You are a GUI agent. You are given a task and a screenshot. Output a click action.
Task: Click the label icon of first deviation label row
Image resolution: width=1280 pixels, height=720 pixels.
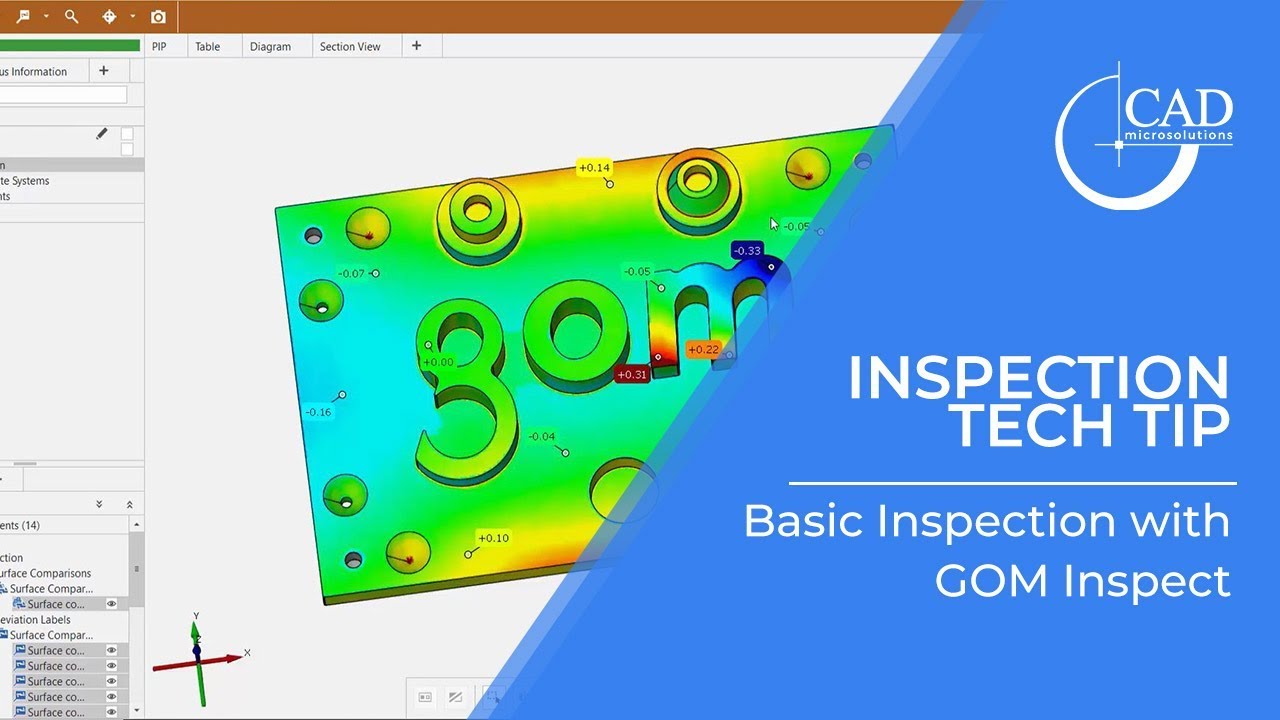tap(19, 650)
